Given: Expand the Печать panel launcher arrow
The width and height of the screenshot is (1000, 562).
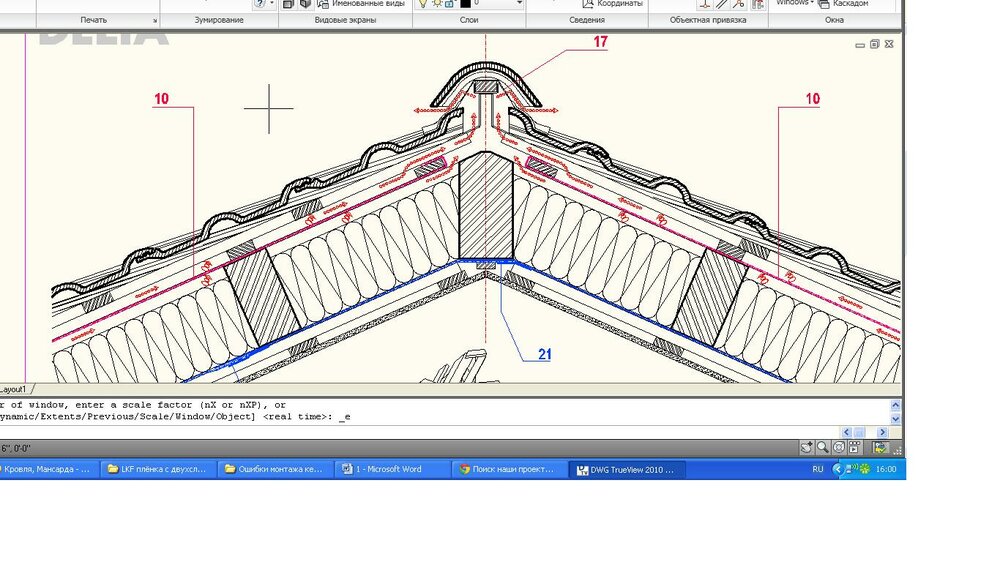Looking at the screenshot, I should tap(155, 21).
